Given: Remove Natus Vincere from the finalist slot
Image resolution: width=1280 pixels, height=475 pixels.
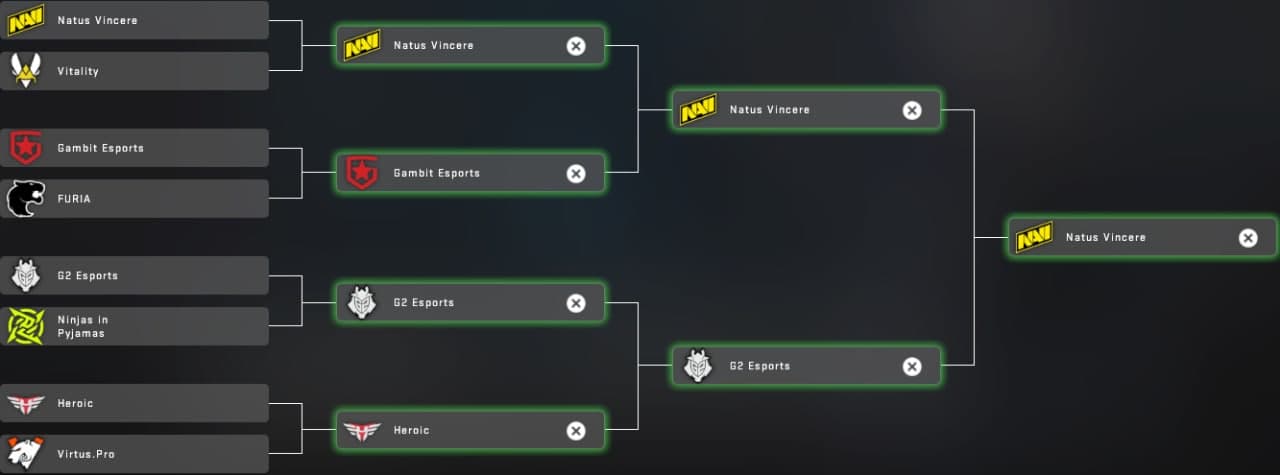Looking at the screenshot, I should click(912, 110).
